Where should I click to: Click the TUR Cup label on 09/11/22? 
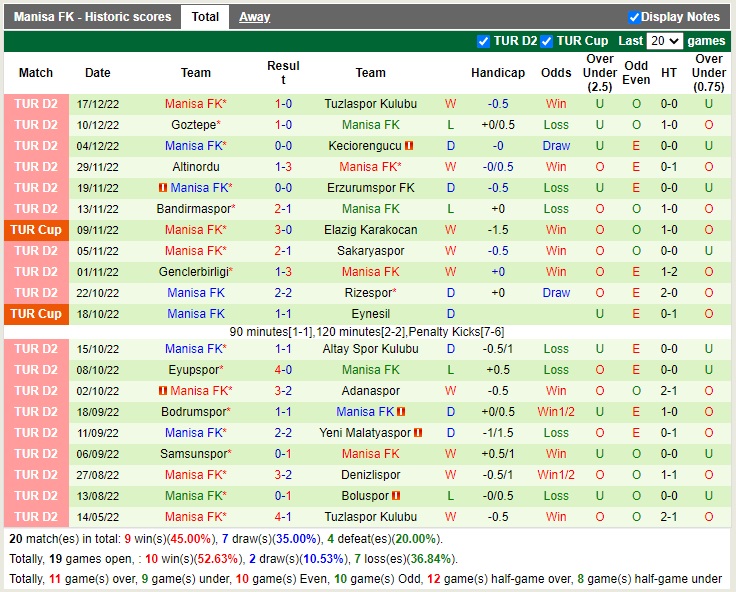[36, 230]
